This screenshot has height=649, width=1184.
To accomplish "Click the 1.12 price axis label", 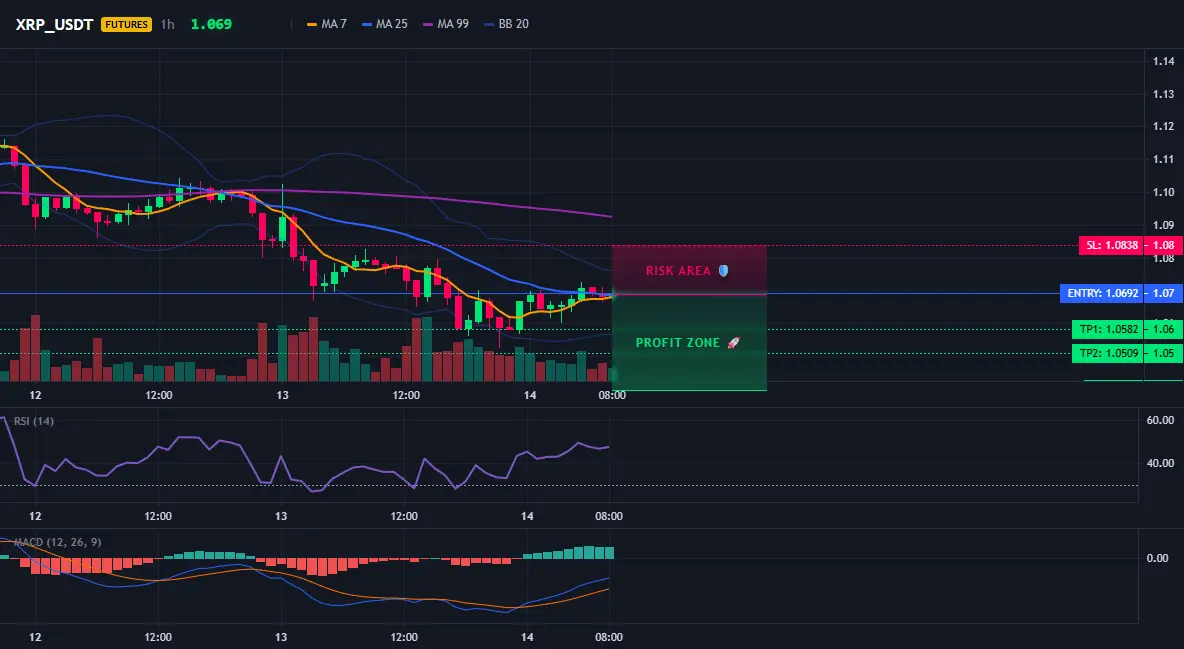I will [x=1164, y=126].
